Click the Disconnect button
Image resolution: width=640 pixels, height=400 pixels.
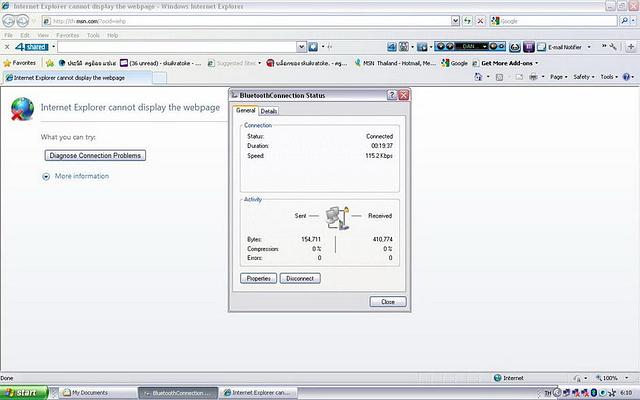click(300, 278)
